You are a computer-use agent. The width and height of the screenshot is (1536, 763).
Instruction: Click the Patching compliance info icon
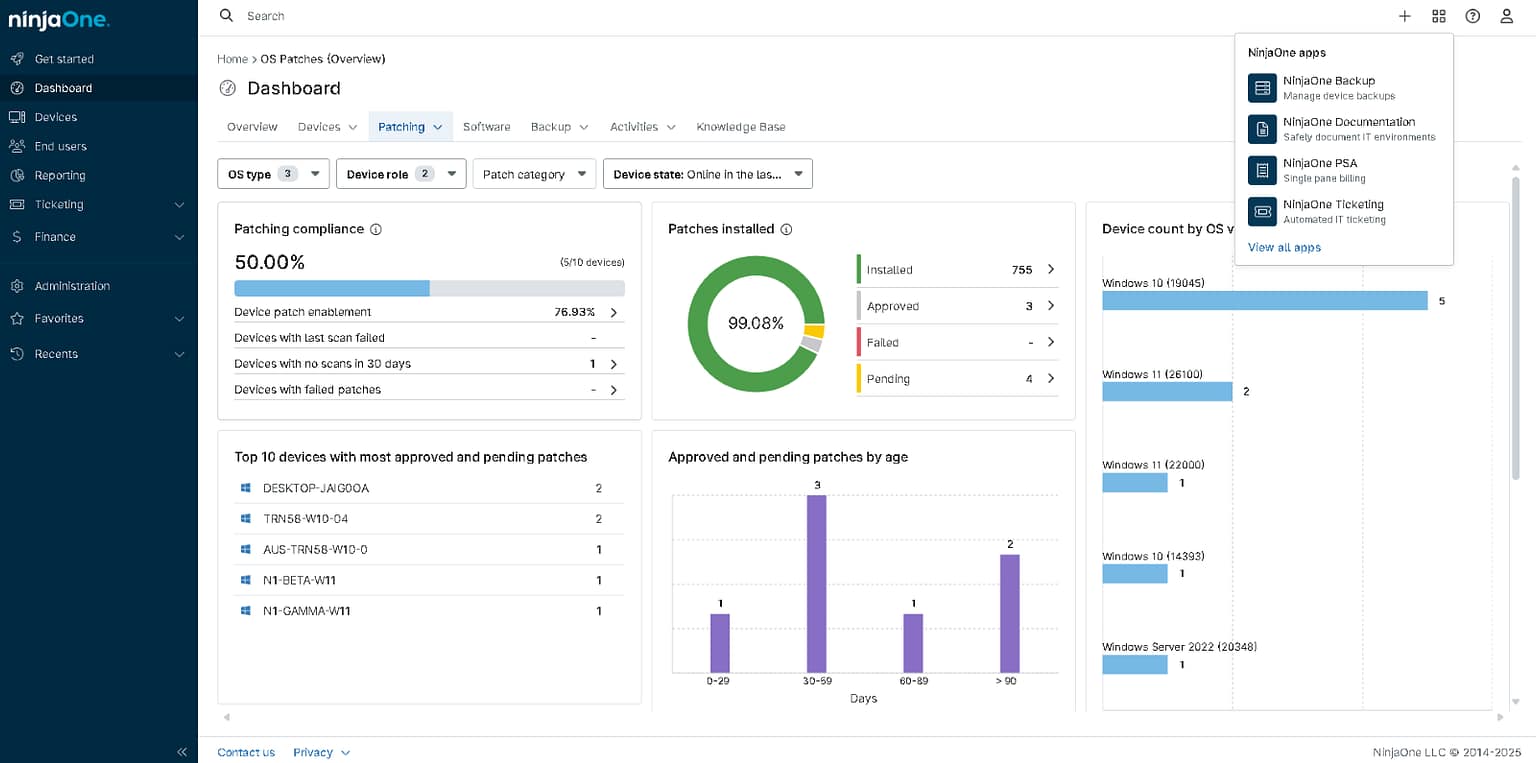coord(376,229)
